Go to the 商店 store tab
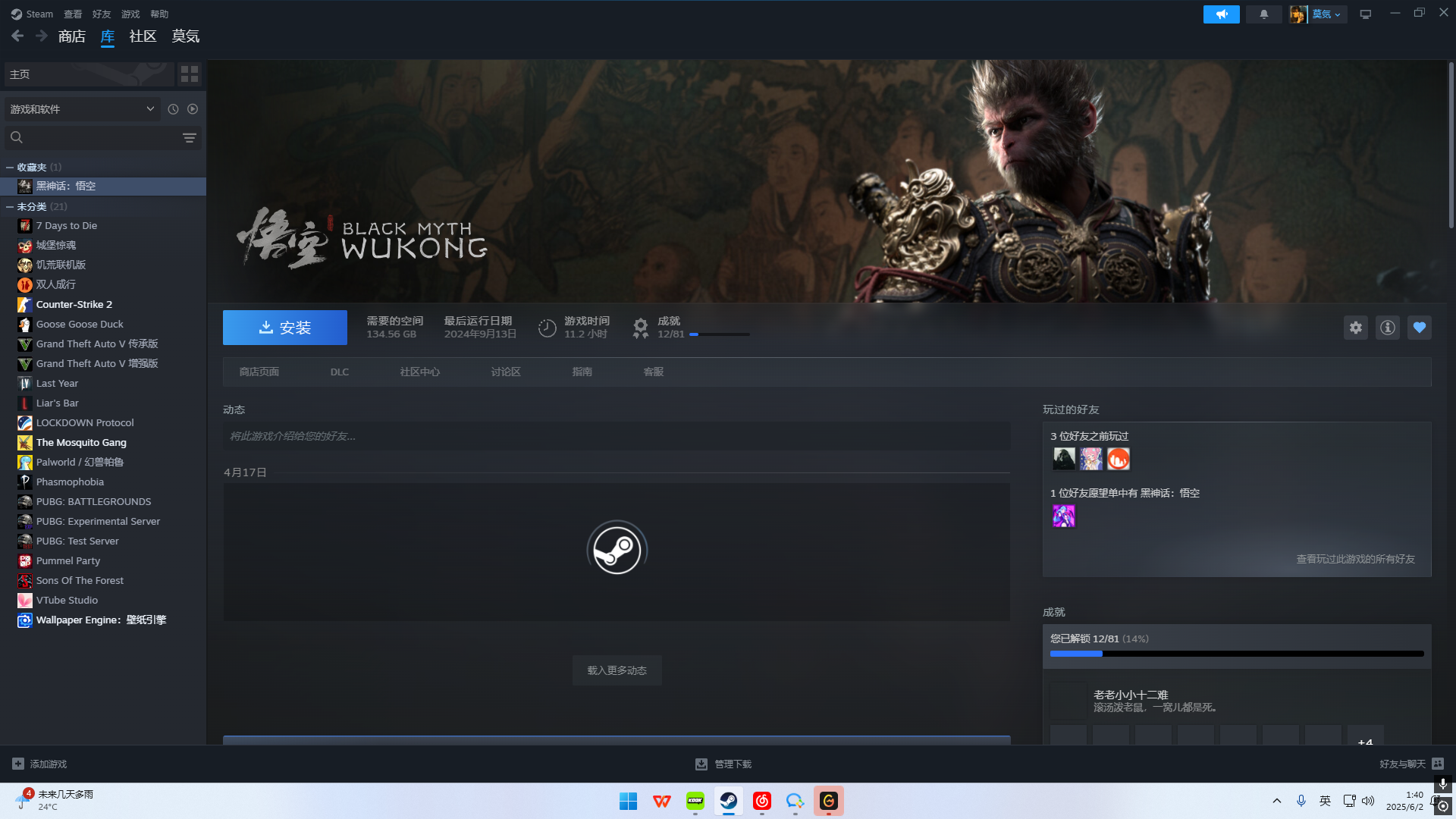This screenshot has height=819, width=1456. pyautogui.click(x=72, y=36)
